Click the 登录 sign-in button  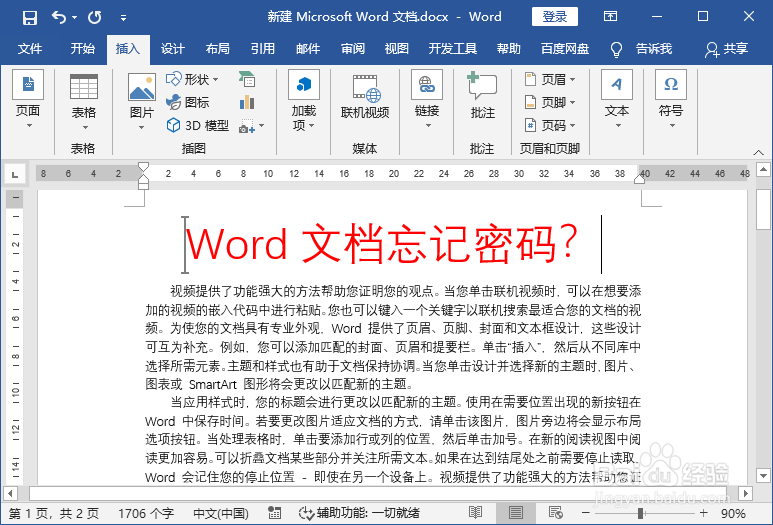pos(555,17)
